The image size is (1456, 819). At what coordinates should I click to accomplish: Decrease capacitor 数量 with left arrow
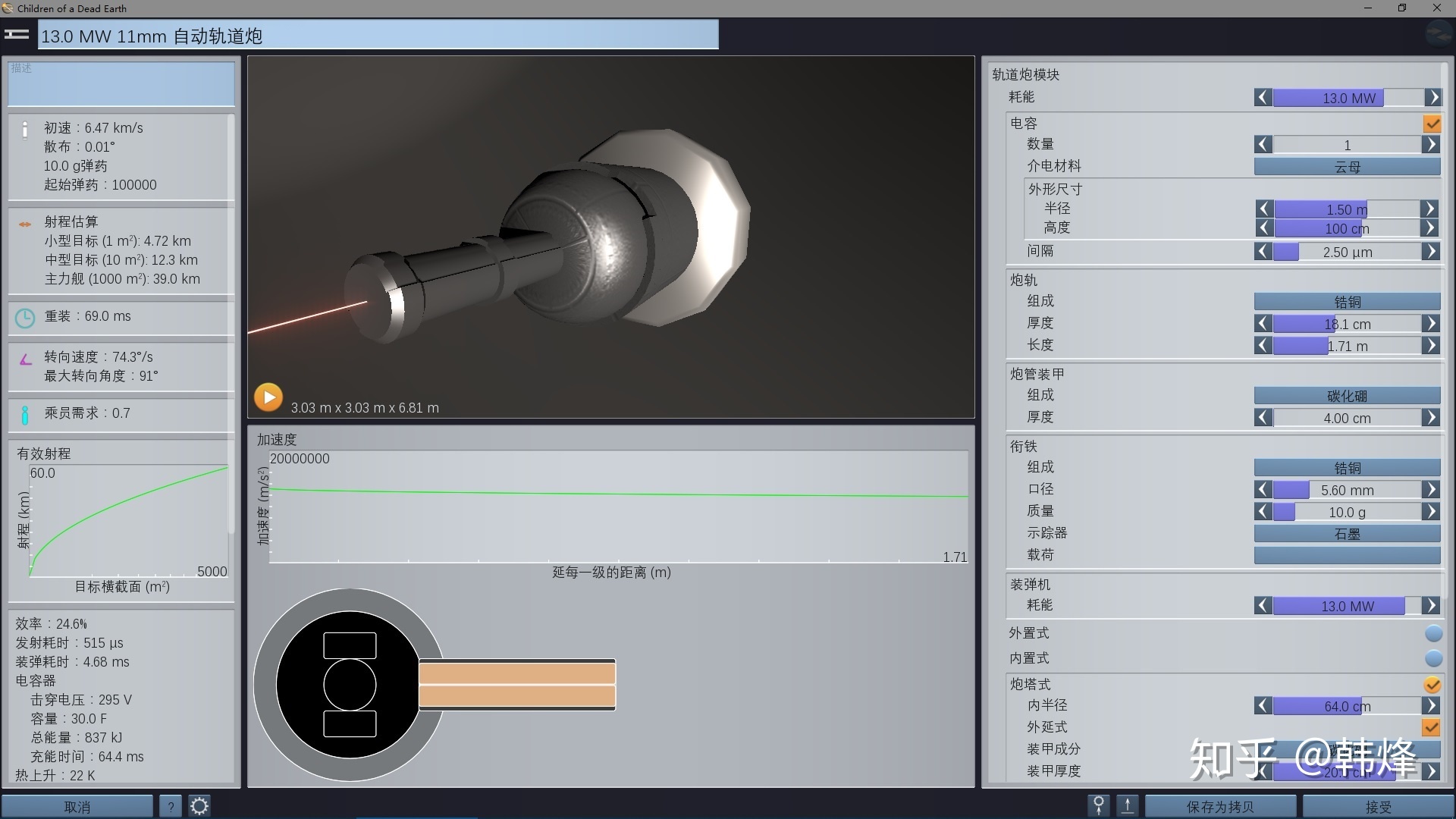(x=1263, y=145)
